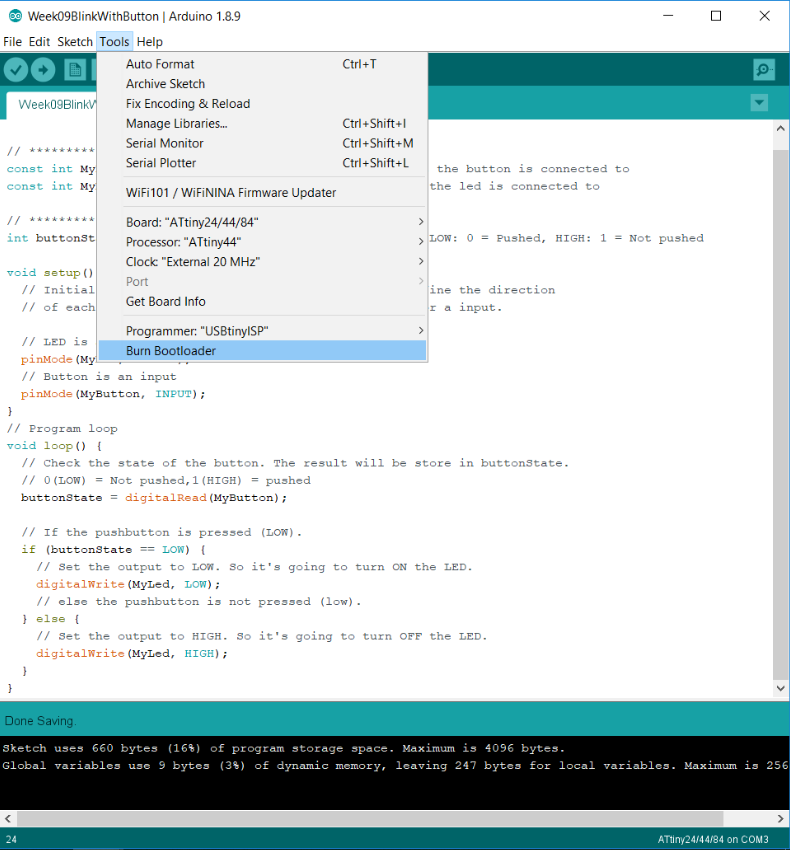
Task: Open WiFi101 / WiFiNINA Firmware Updater
Action: click(x=262, y=192)
